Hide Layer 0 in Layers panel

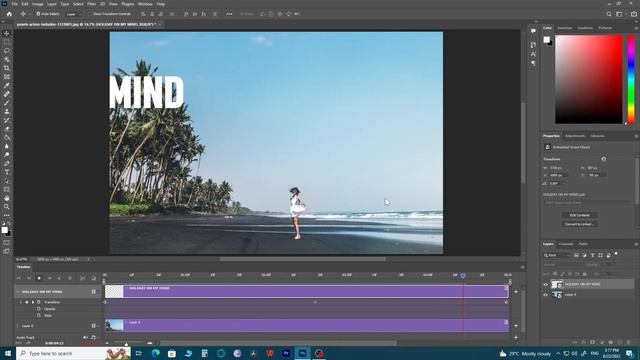coord(545,295)
